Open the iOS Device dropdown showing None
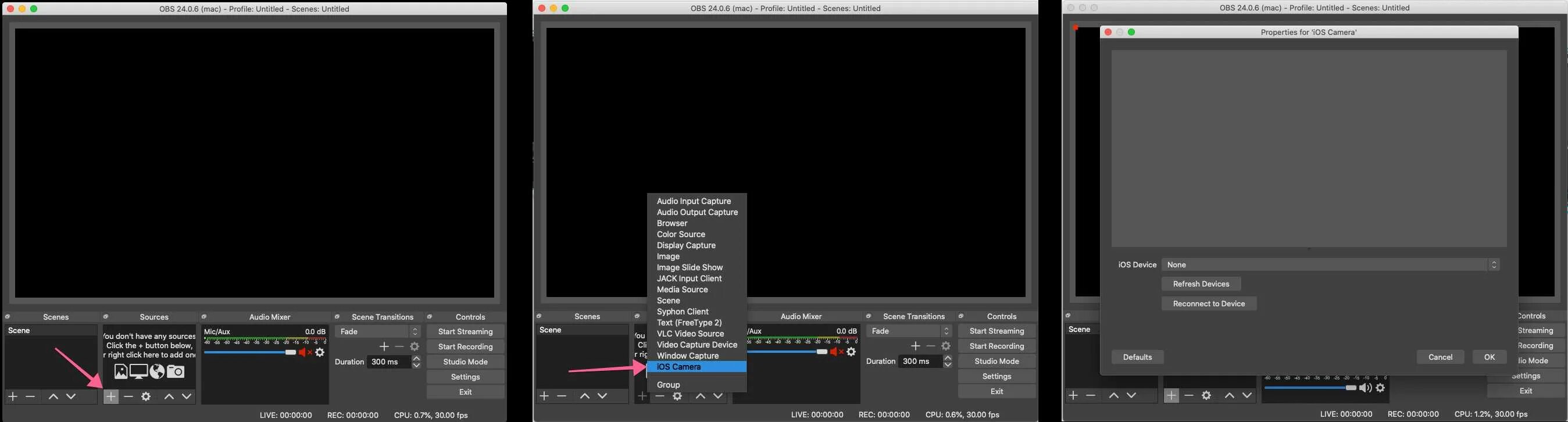Image resolution: width=1568 pixels, height=422 pixels. click(x=1331, y=265)
